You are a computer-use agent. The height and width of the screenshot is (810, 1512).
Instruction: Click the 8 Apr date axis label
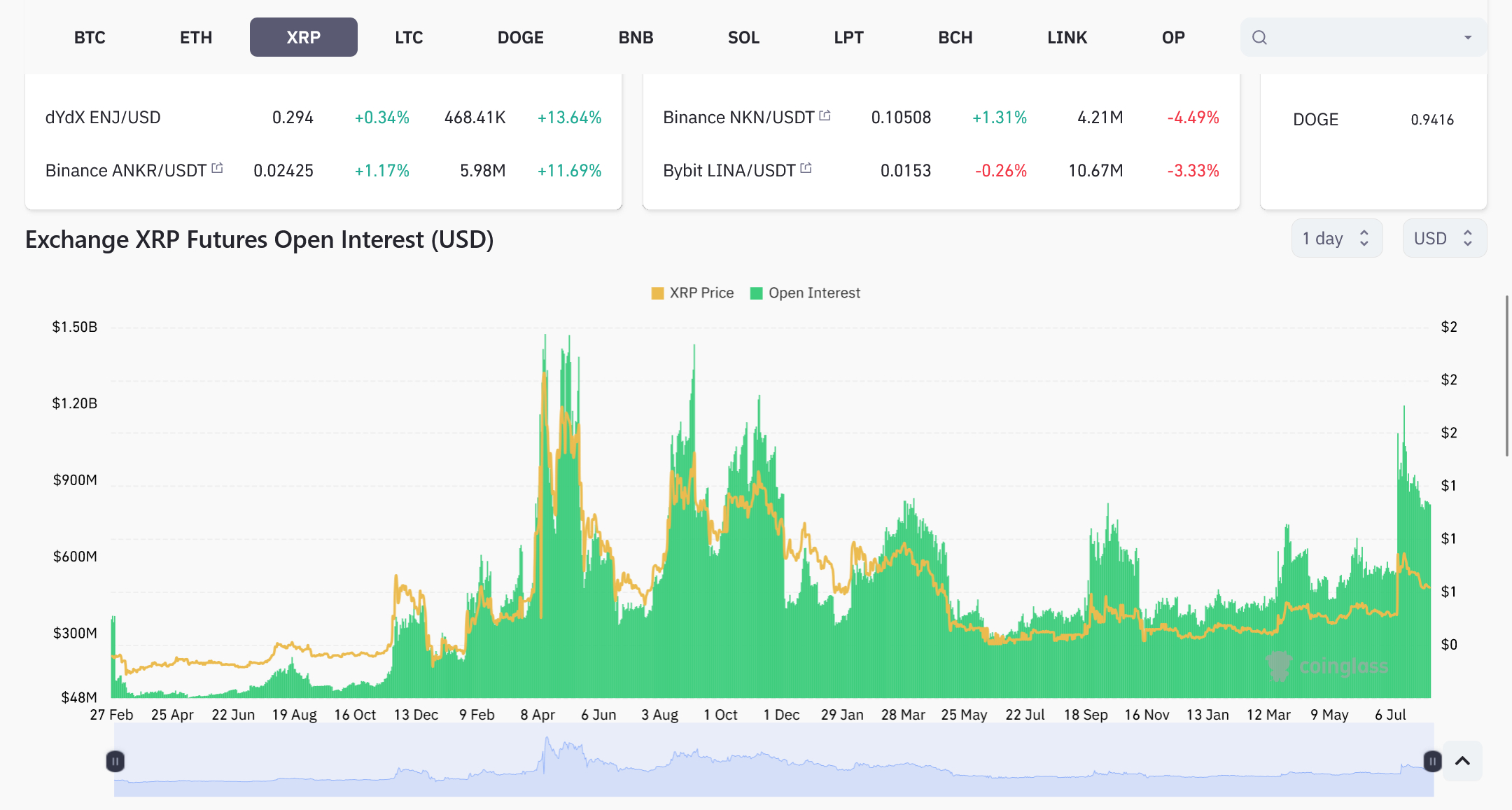(538, 715)
